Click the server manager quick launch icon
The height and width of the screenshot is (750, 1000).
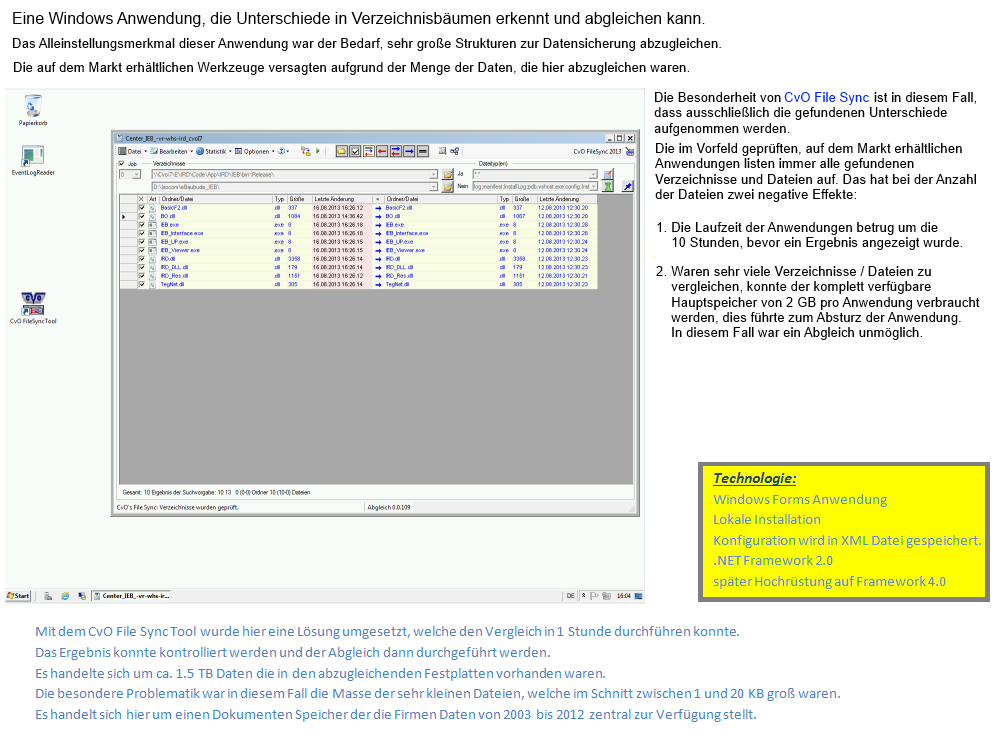(48, 596)
